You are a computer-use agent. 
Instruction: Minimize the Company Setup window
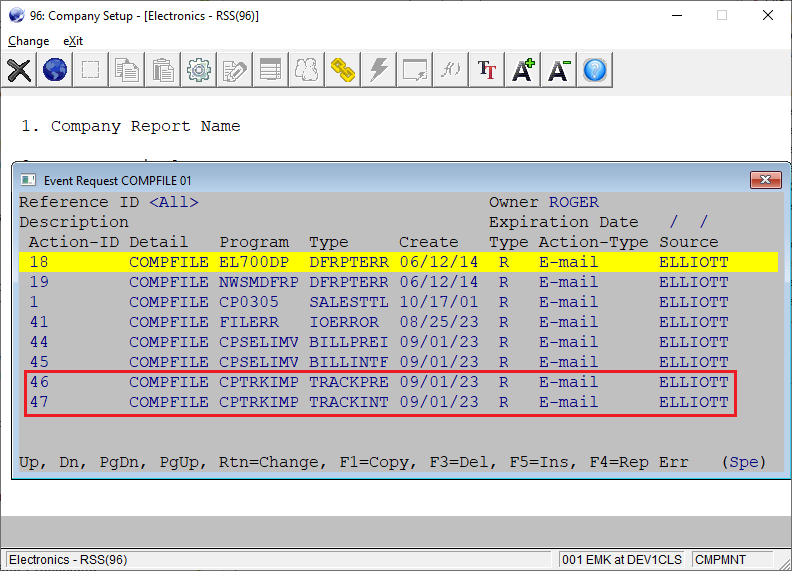(677, 15)
